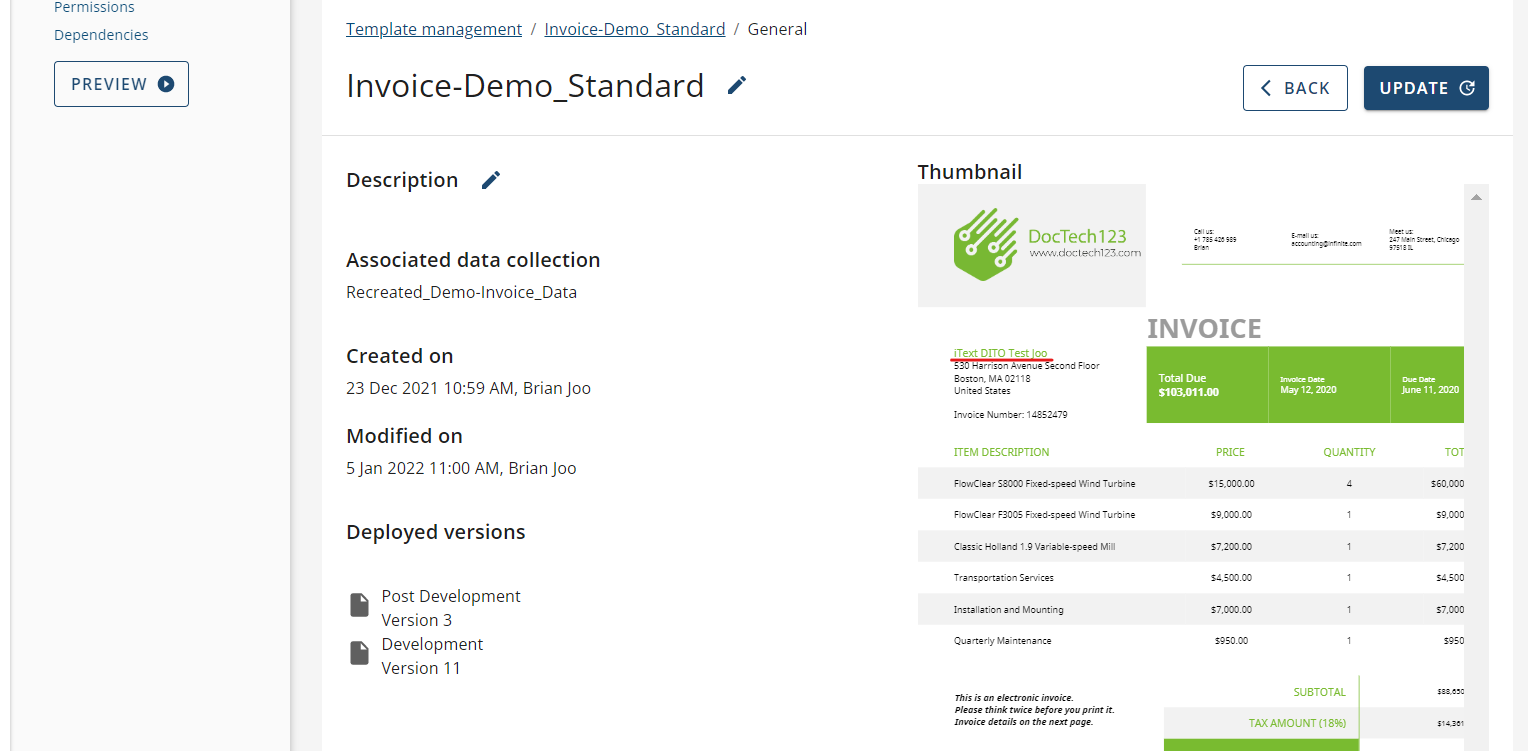Click the Development version document icon
This screenshot has width=1528, height=751.
click(x=359, y=653)
